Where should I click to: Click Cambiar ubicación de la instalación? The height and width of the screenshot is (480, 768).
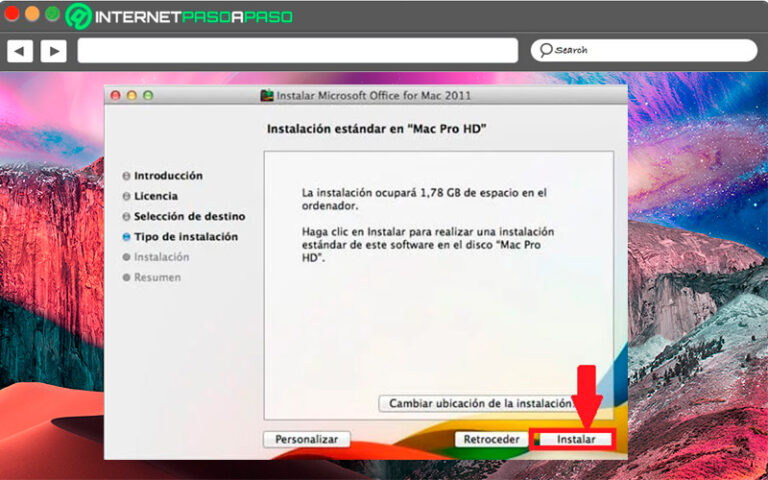pyautogui.click(x=478, y=403)
